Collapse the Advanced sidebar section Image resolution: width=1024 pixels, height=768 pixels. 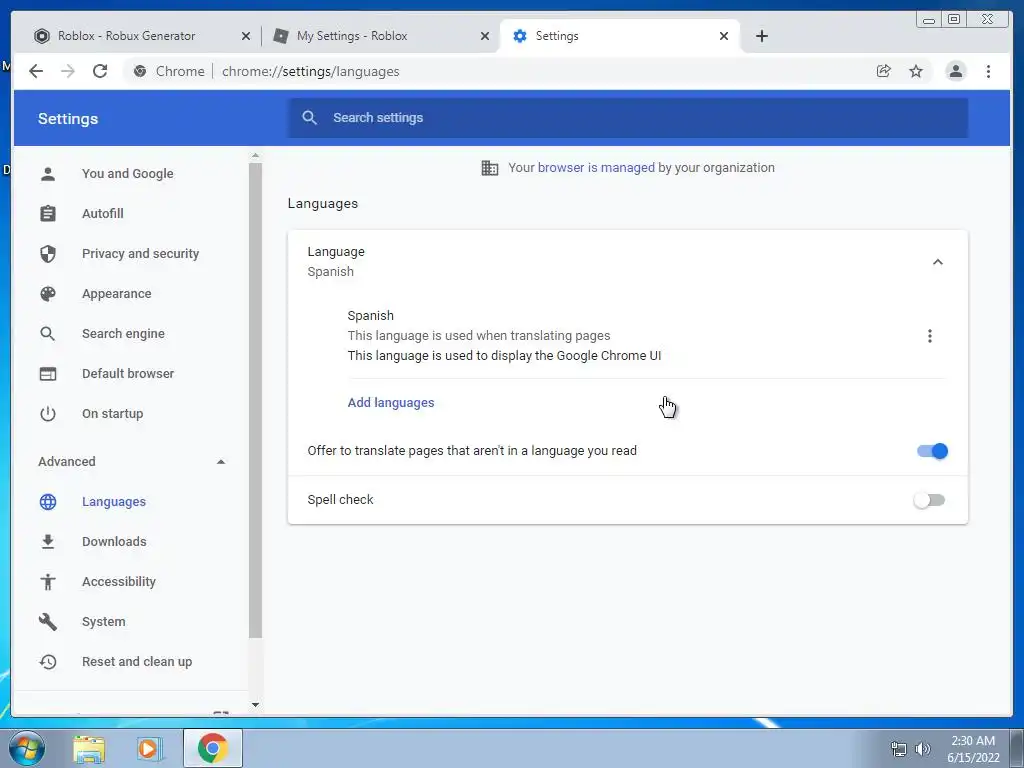click(221, 462)
